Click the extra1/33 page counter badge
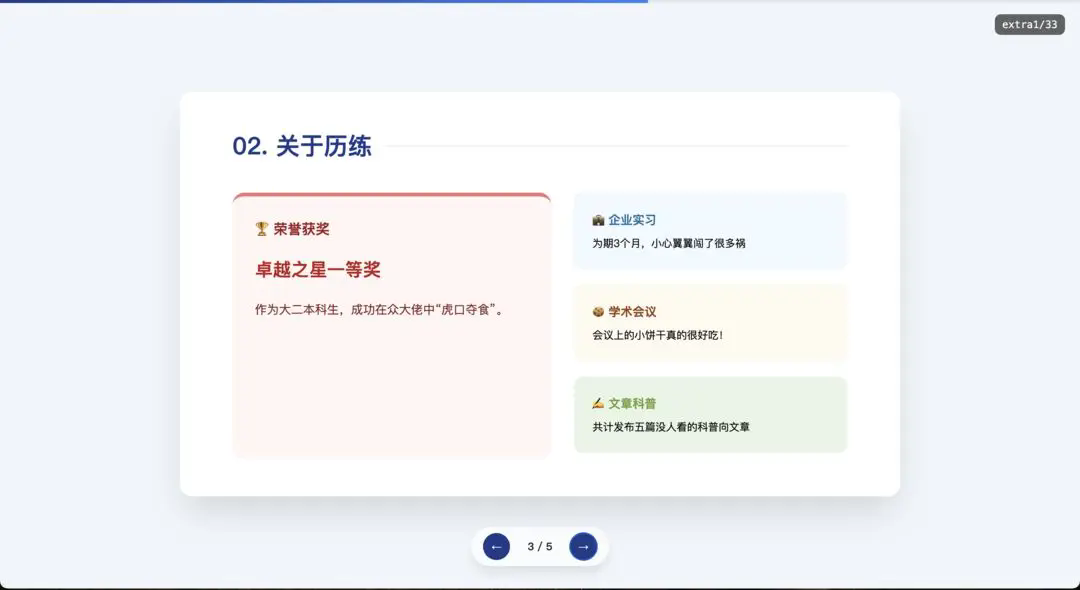This screenshot has width=1080, height=590. [1029, 24]
